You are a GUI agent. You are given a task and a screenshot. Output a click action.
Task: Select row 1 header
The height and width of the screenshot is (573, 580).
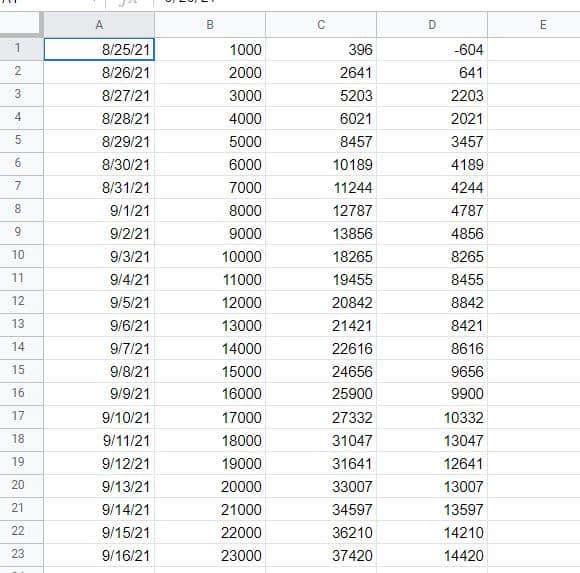coord(21,49)
